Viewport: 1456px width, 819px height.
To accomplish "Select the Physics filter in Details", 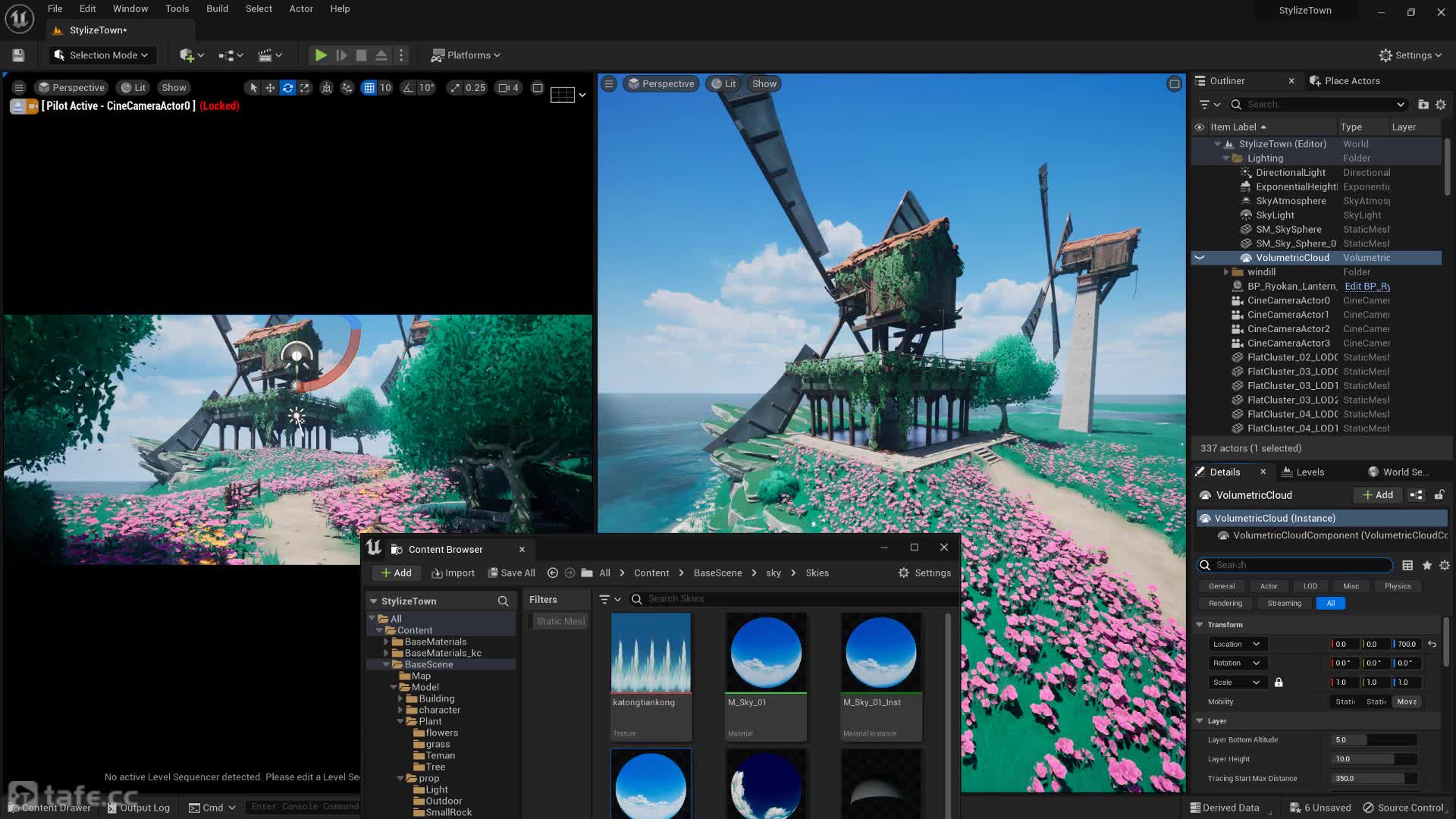I will pyautogui.click(x=1398, y=586).
